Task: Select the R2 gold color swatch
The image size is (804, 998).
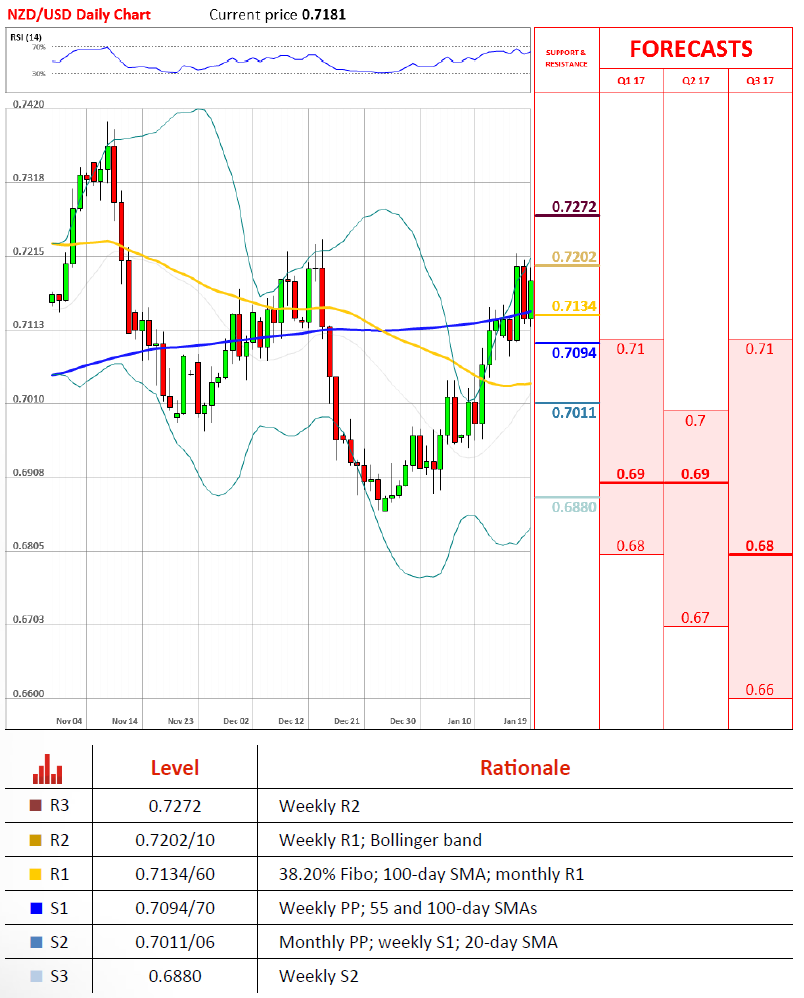Action: coord(36,840)
